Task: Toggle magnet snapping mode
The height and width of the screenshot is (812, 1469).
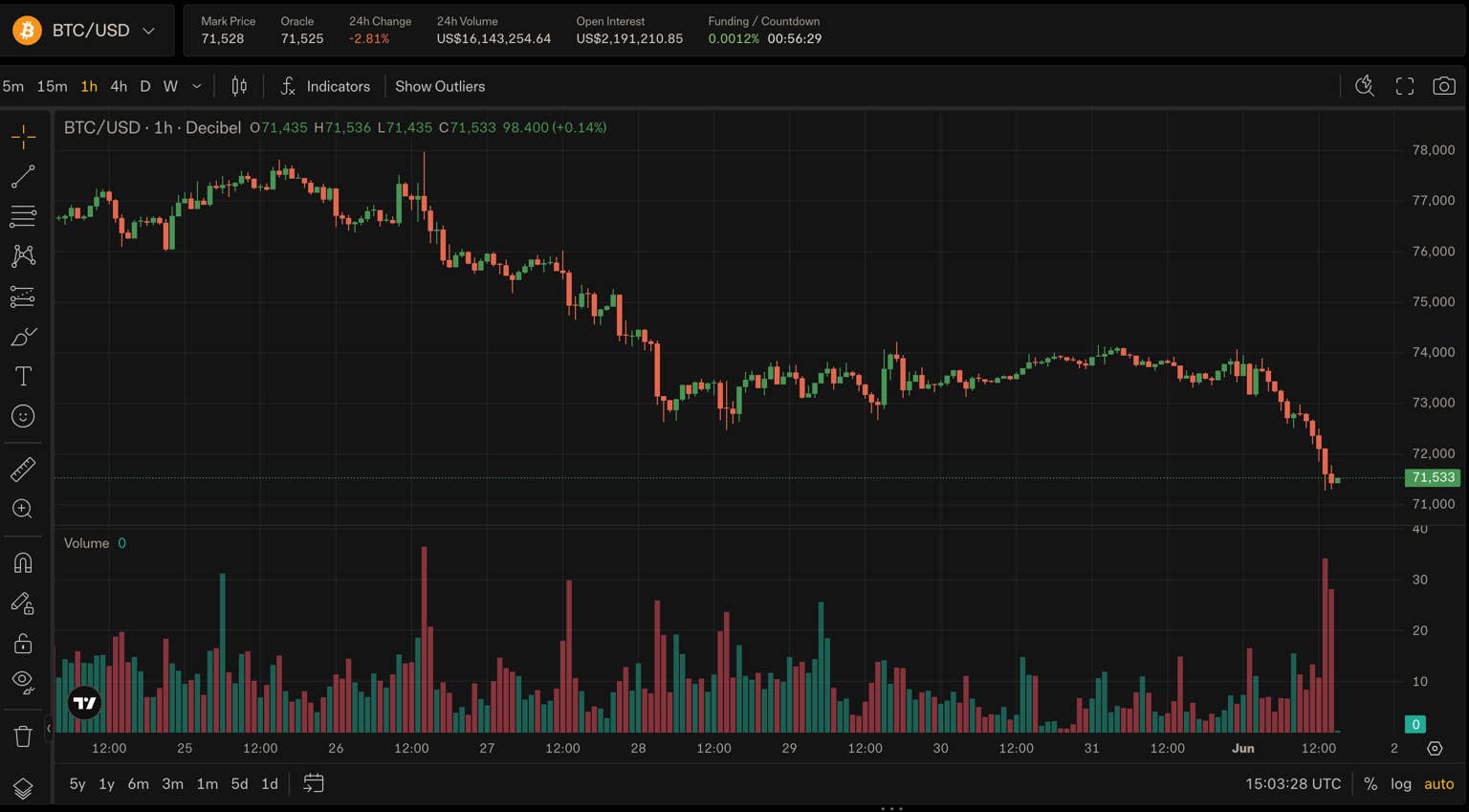Action: (23, 562)
